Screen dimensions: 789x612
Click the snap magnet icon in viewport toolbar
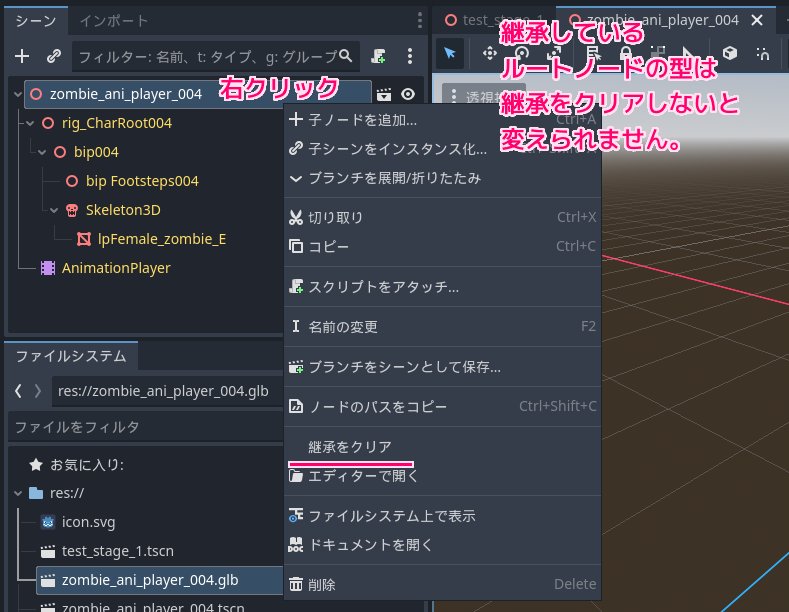pyautogui.click(x=763, y=52)
